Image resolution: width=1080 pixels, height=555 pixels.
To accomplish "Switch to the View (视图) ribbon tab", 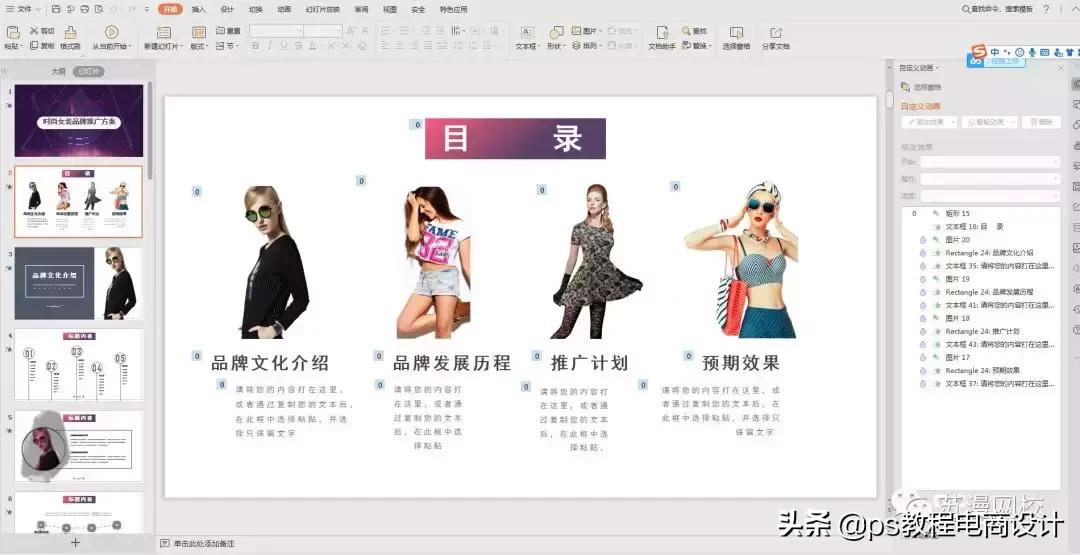I will [x=390, y=10].
